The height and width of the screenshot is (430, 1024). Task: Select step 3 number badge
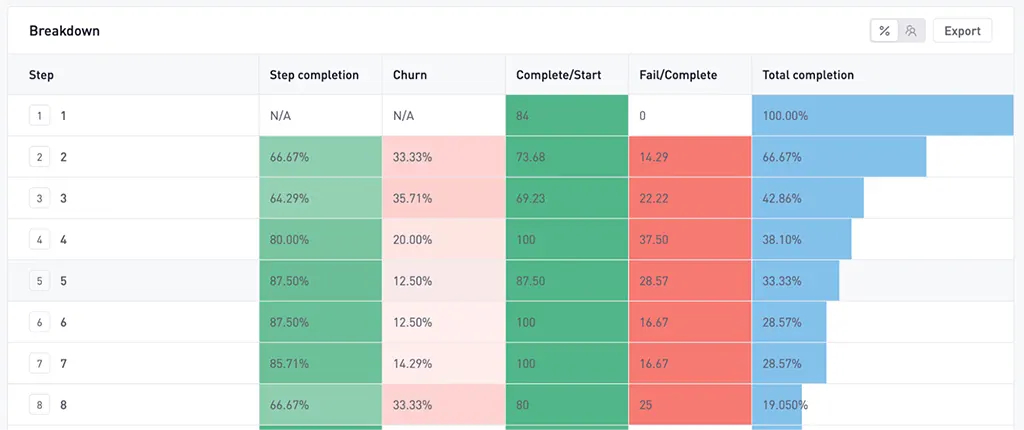click(40, 198)
